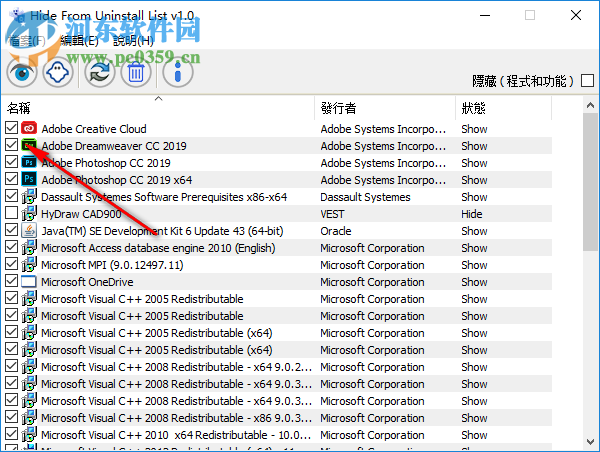Select the Visual C++ 2008 x86 row name

(x=176, y=418)
